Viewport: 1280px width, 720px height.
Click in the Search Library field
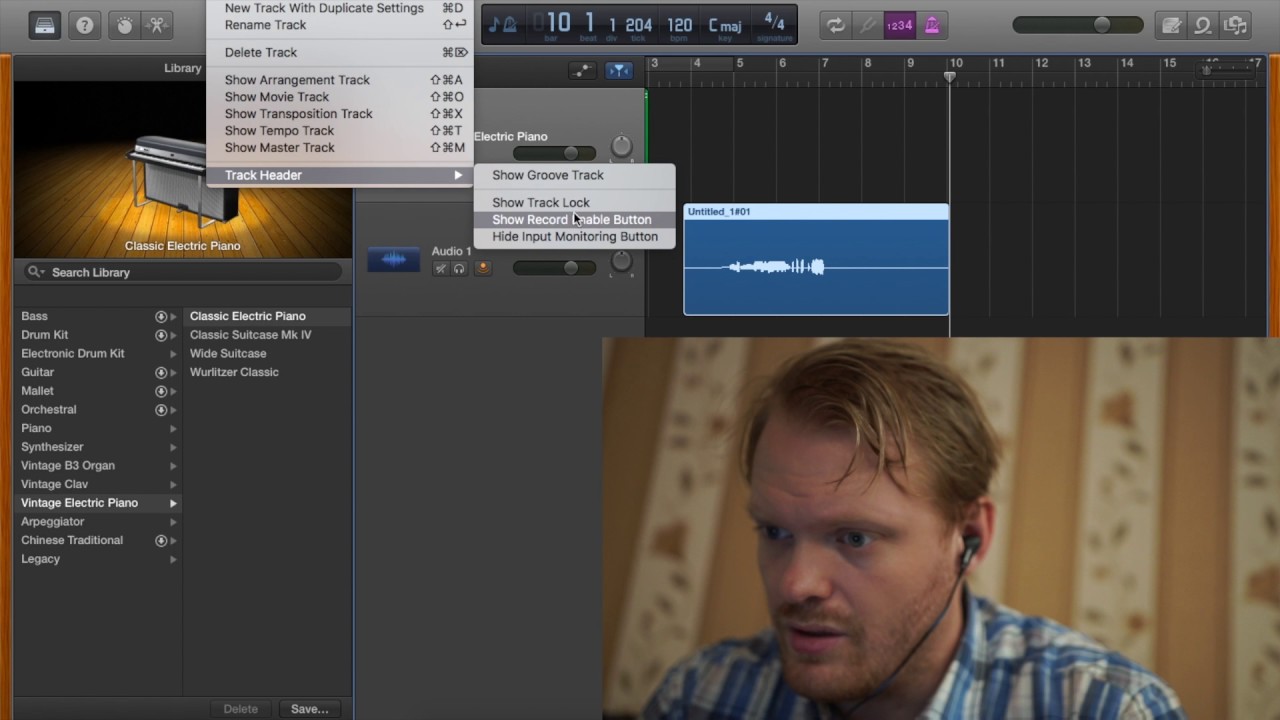coord(183,272)
